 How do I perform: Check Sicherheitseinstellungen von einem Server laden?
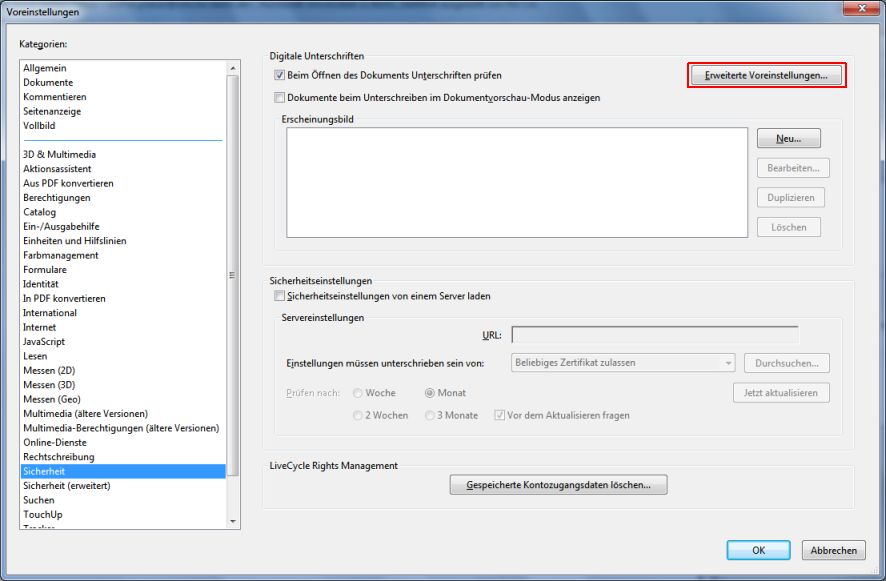[x=280, y=297]
